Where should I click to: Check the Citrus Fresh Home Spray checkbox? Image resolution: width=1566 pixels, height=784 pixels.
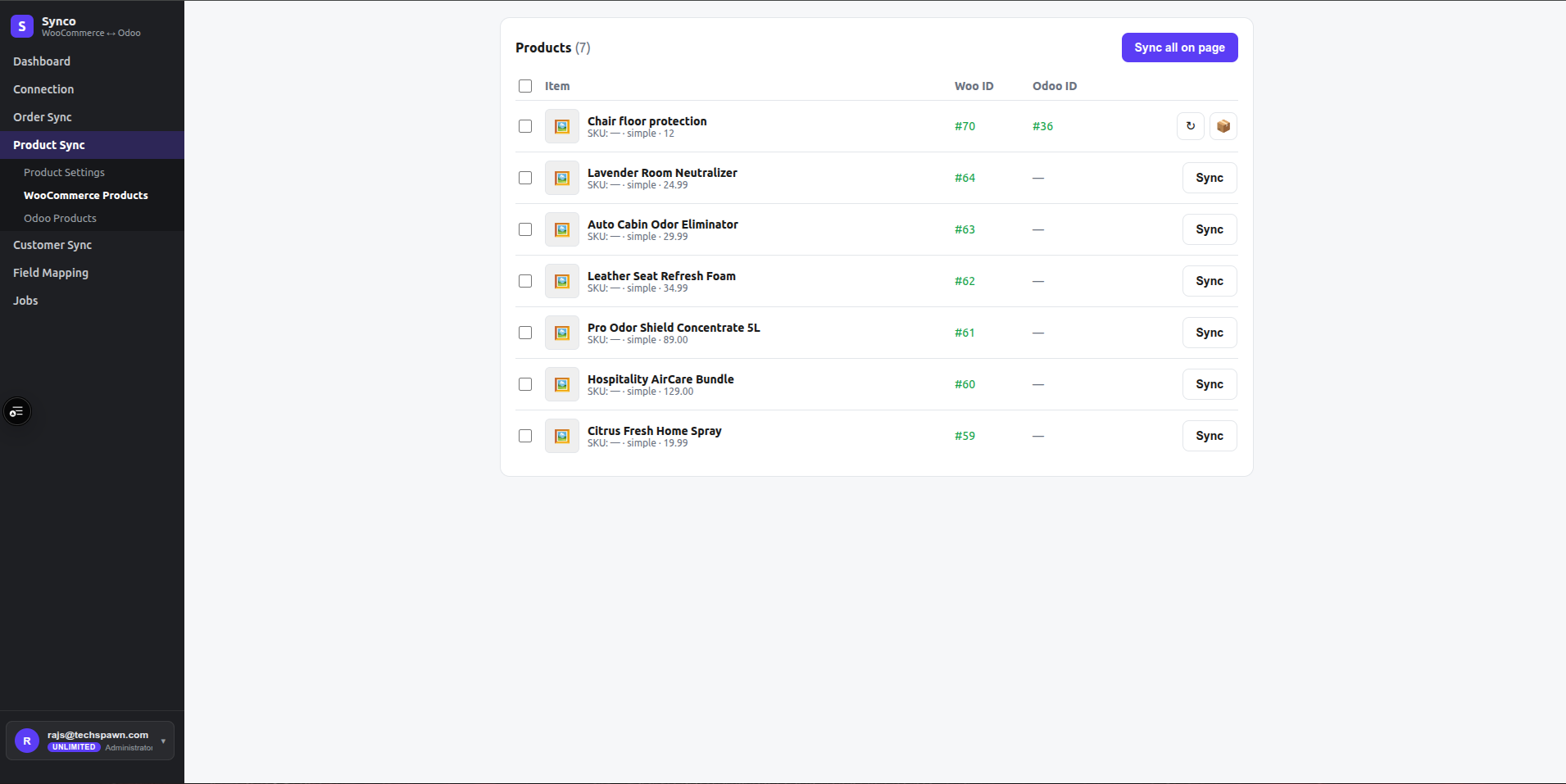pyautogui.click(x=525, y=436)
